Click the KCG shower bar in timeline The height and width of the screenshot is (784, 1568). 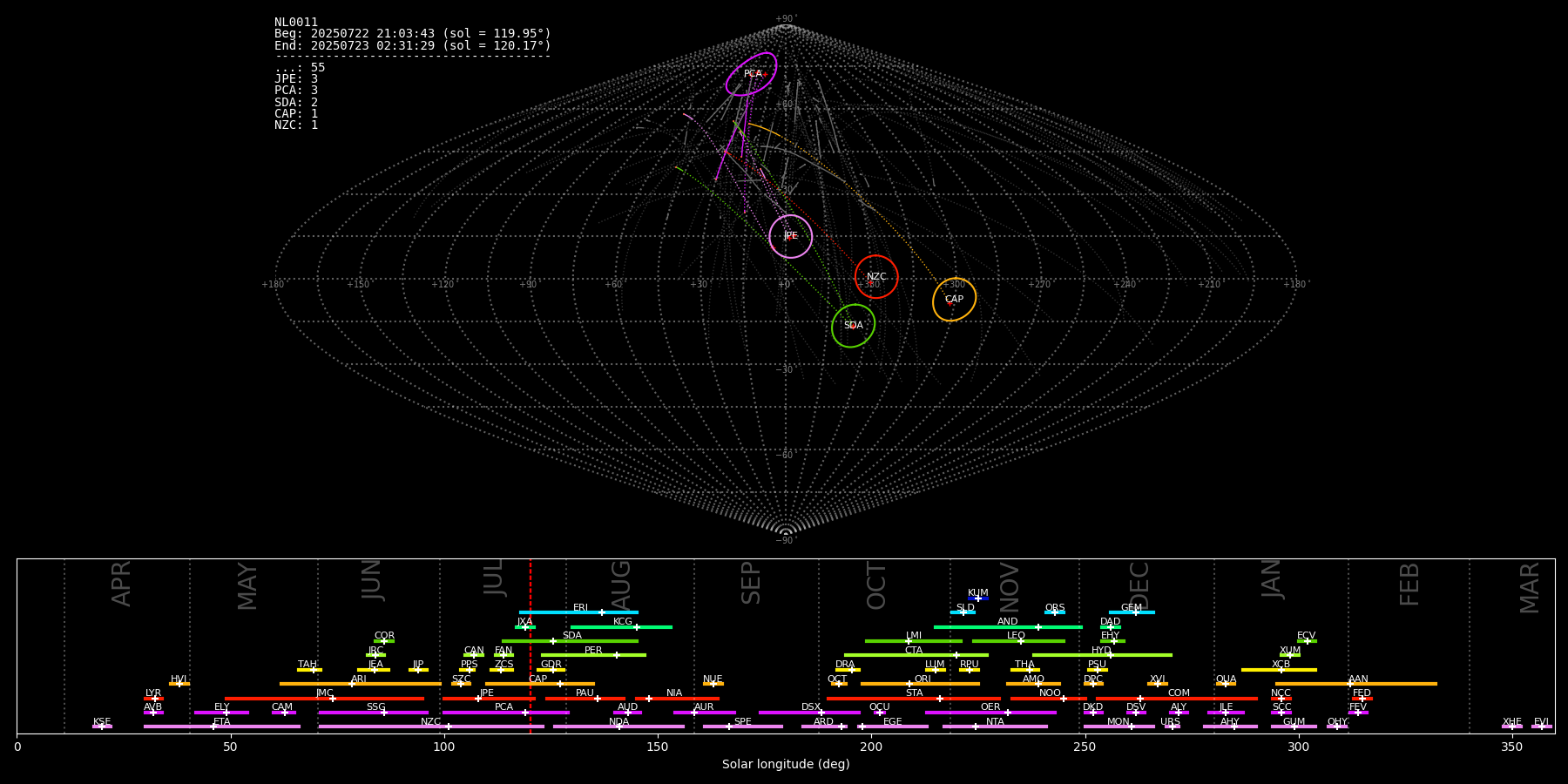(621, 626)
